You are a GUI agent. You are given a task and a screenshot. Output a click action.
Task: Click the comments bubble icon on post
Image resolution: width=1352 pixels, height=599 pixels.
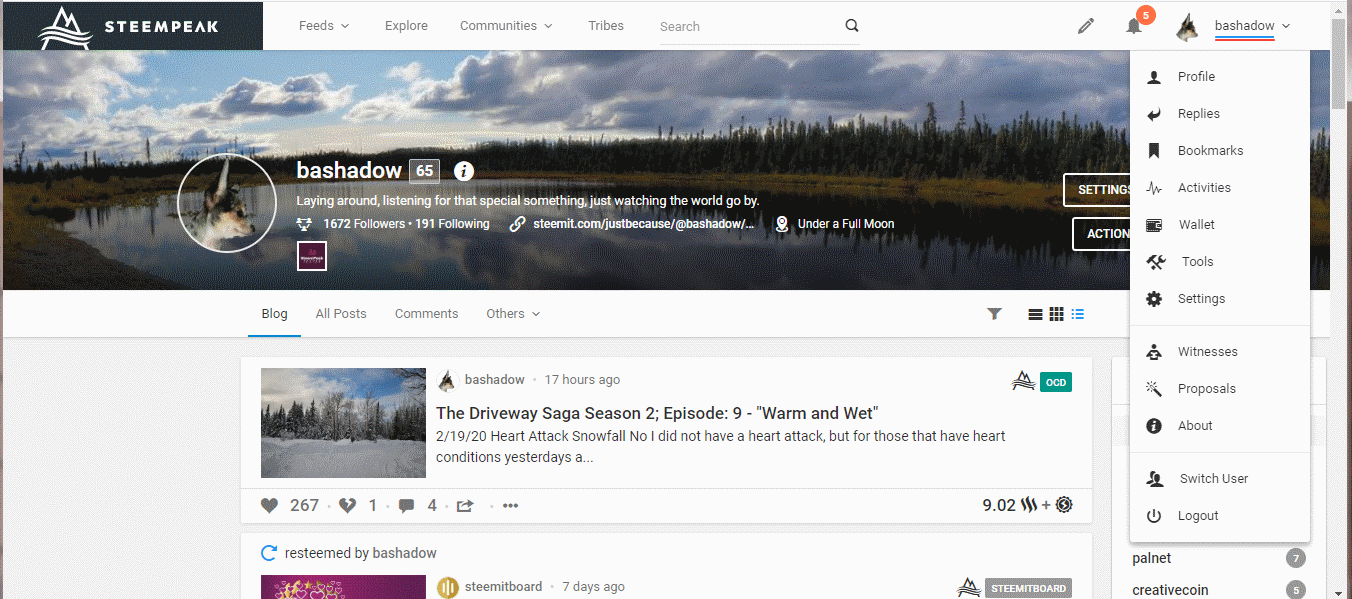click(406, 506)
